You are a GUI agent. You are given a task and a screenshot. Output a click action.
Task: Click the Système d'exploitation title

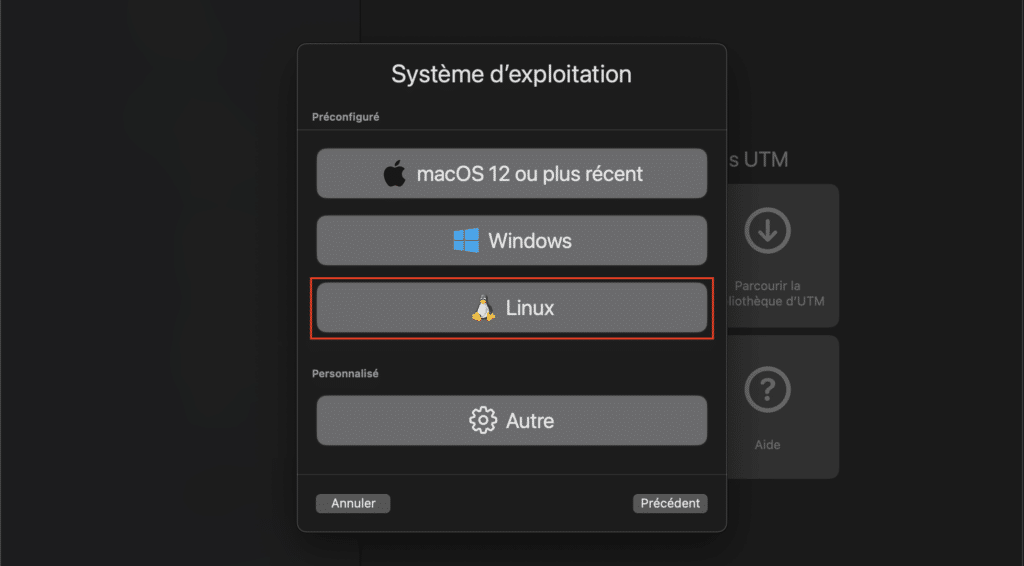[511, 74]
